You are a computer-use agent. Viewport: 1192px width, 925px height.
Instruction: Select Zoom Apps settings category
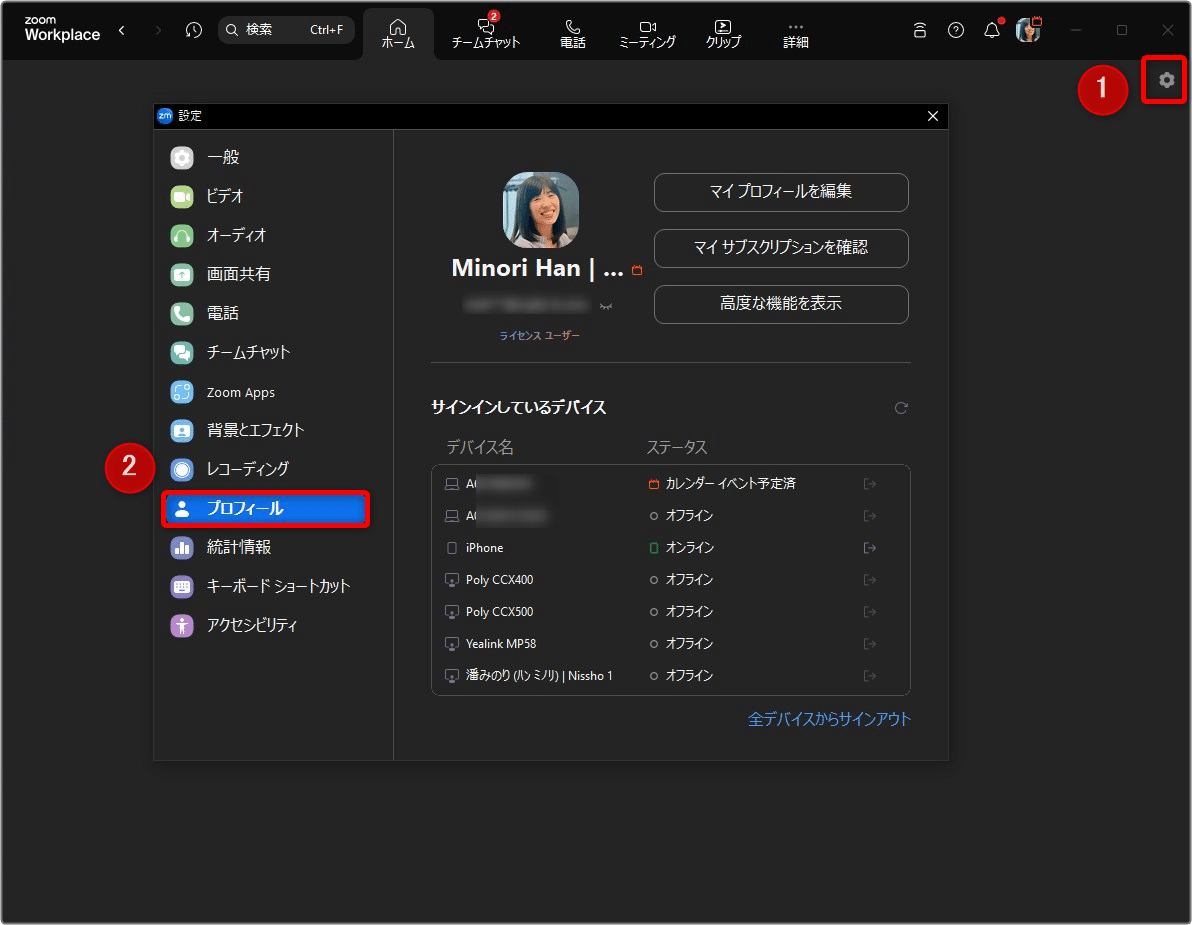coord(265,391)
